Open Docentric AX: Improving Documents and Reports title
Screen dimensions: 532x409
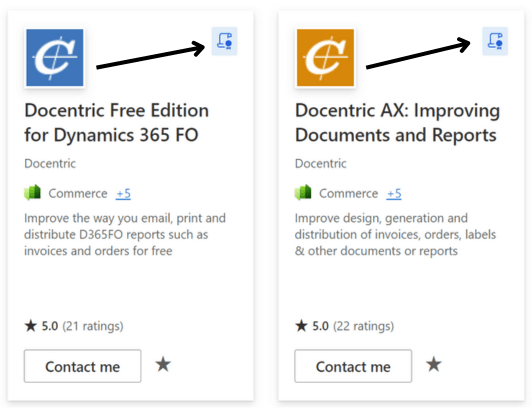tap(397, 122)
